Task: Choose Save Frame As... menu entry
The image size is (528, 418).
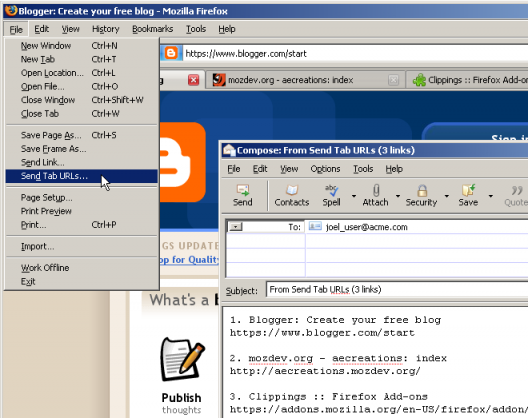Action: click(81, 149)
